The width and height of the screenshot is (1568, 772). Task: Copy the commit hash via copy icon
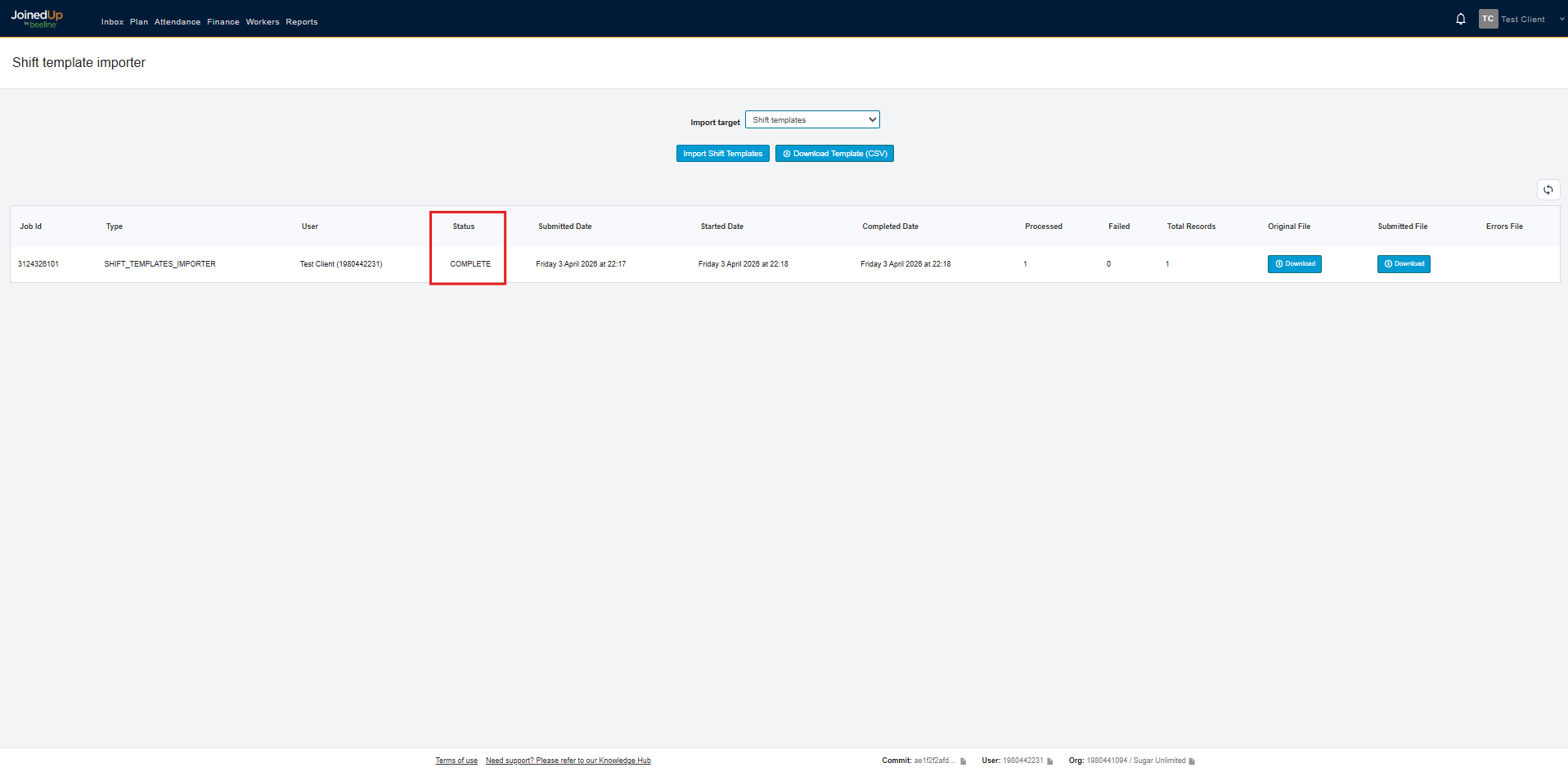pyautogui.click(x=963, y=761)
